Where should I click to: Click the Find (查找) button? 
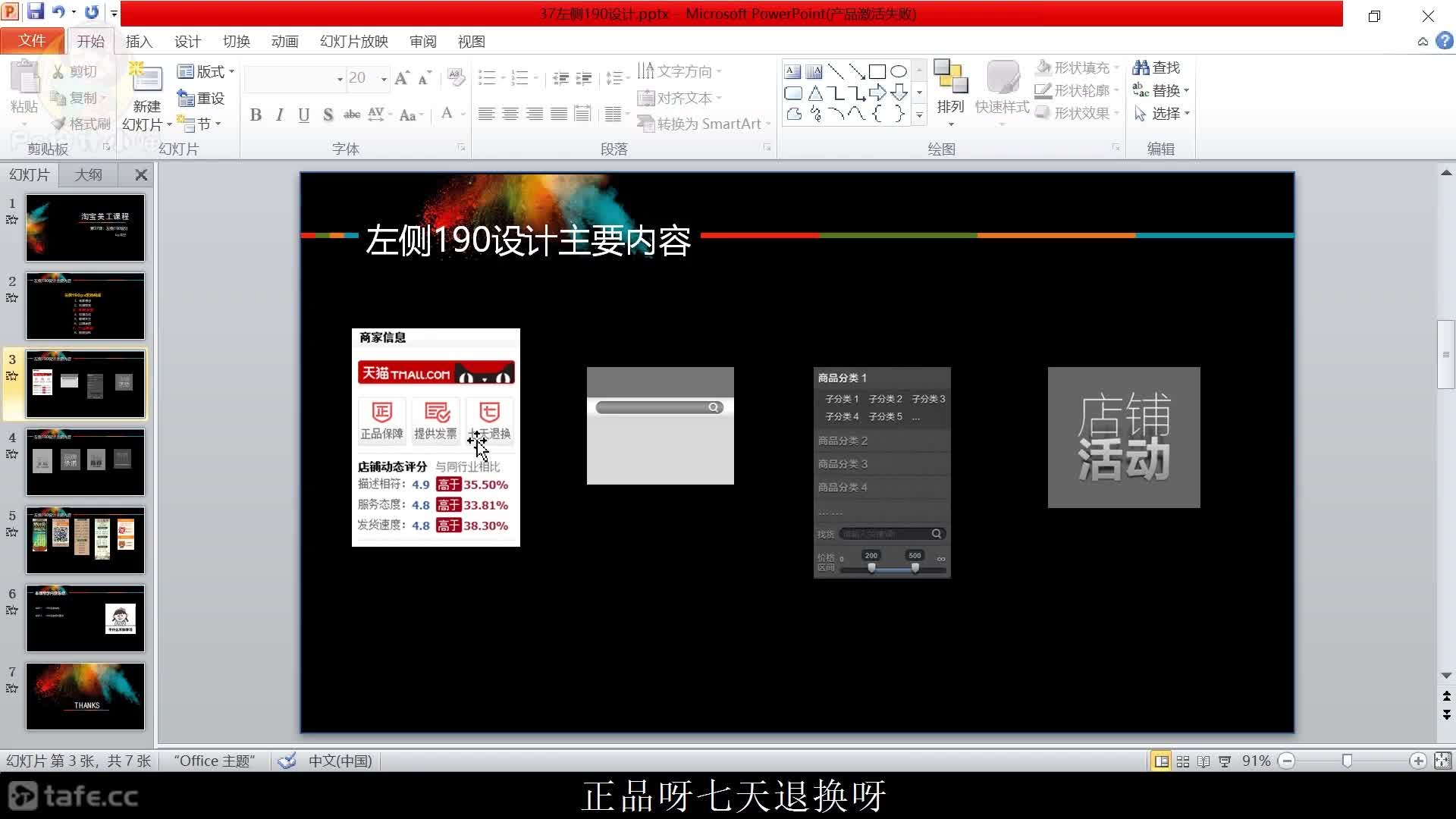coord(1156,67)
